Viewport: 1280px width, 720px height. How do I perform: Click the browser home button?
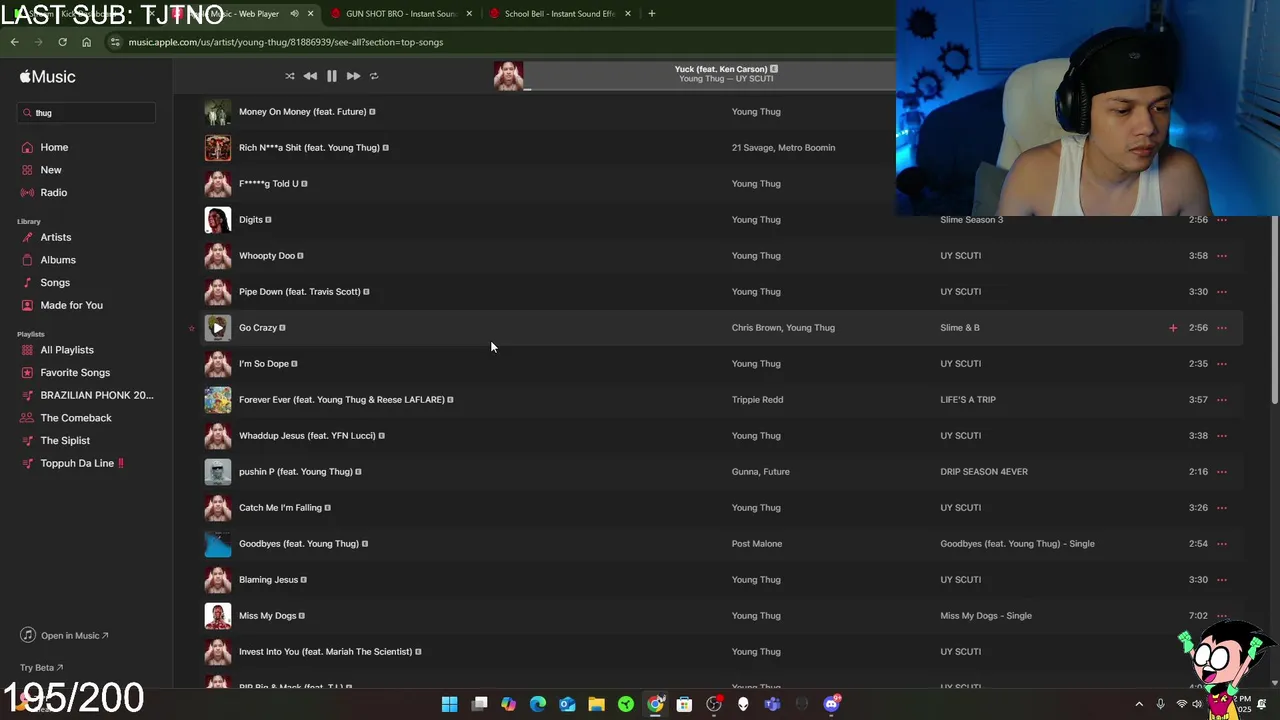coord(86,42)
